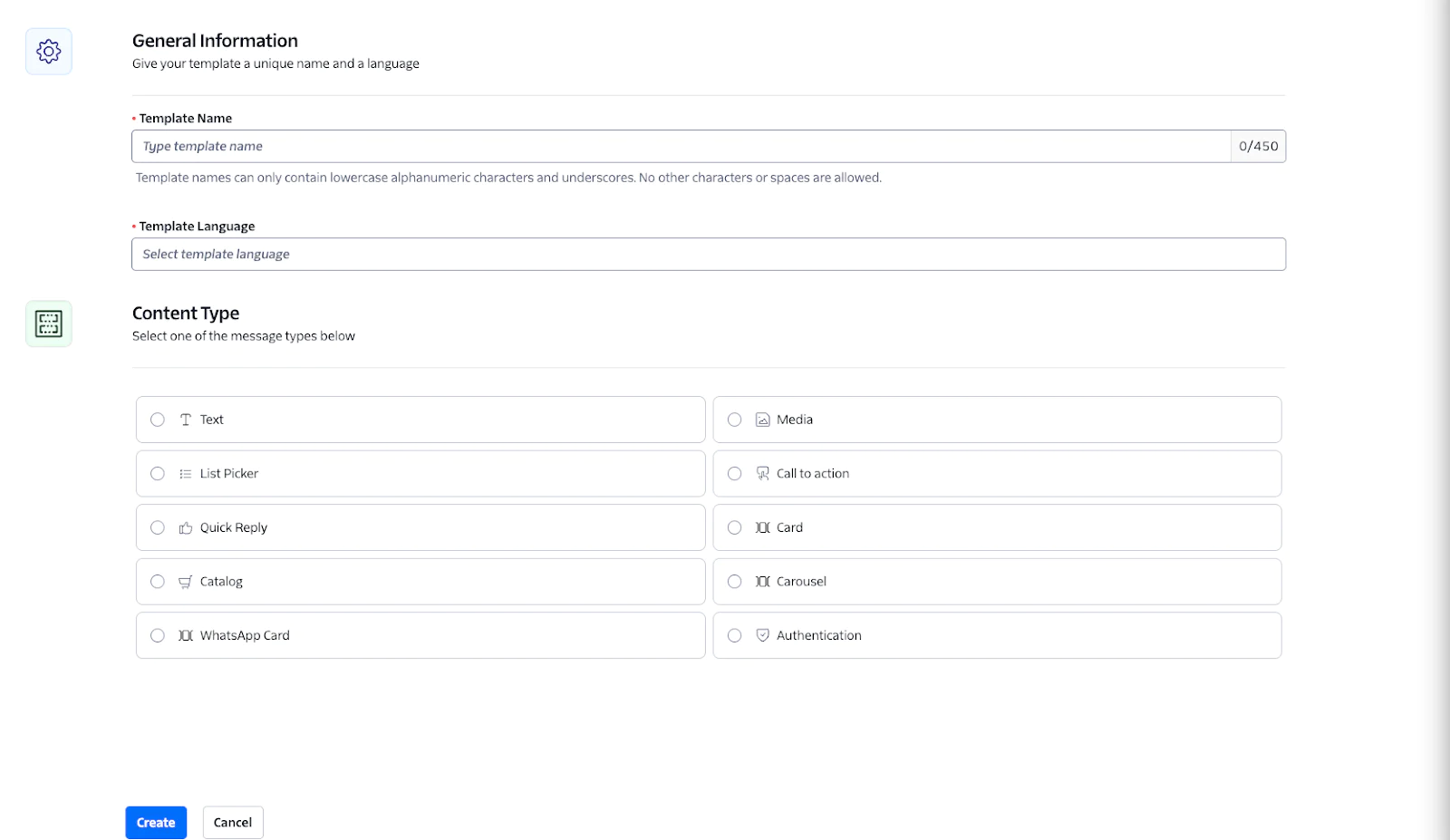
Task: Click the Carousel option's icon
Action: point(763,582)
